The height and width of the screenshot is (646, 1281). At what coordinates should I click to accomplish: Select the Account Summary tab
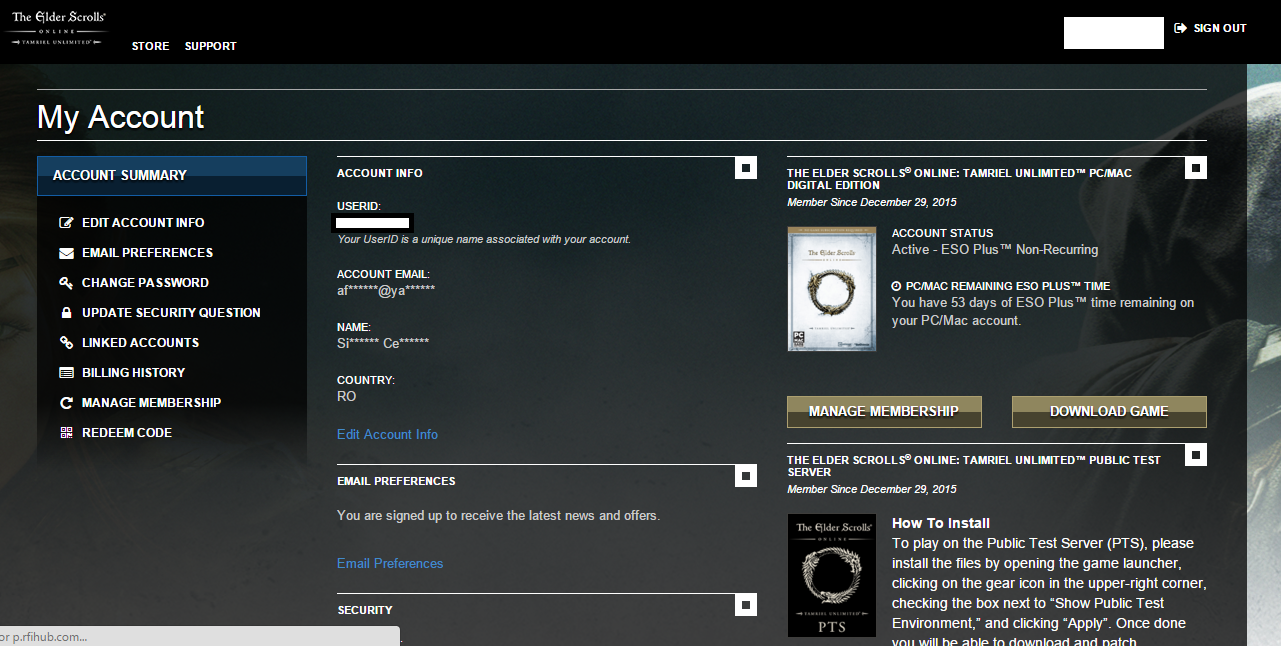[172, 175]
